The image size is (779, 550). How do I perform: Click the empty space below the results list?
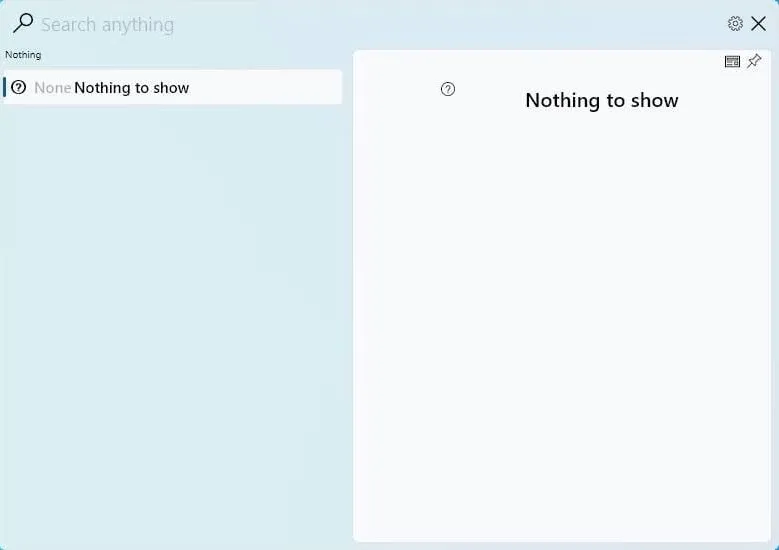pos(170,320)
